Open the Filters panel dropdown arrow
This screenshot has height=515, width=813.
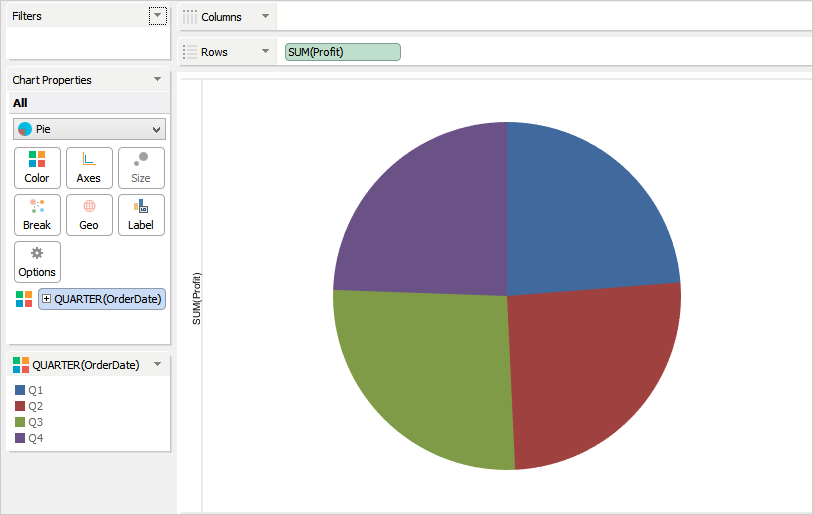pyautogui.click(x=158, y=16)
